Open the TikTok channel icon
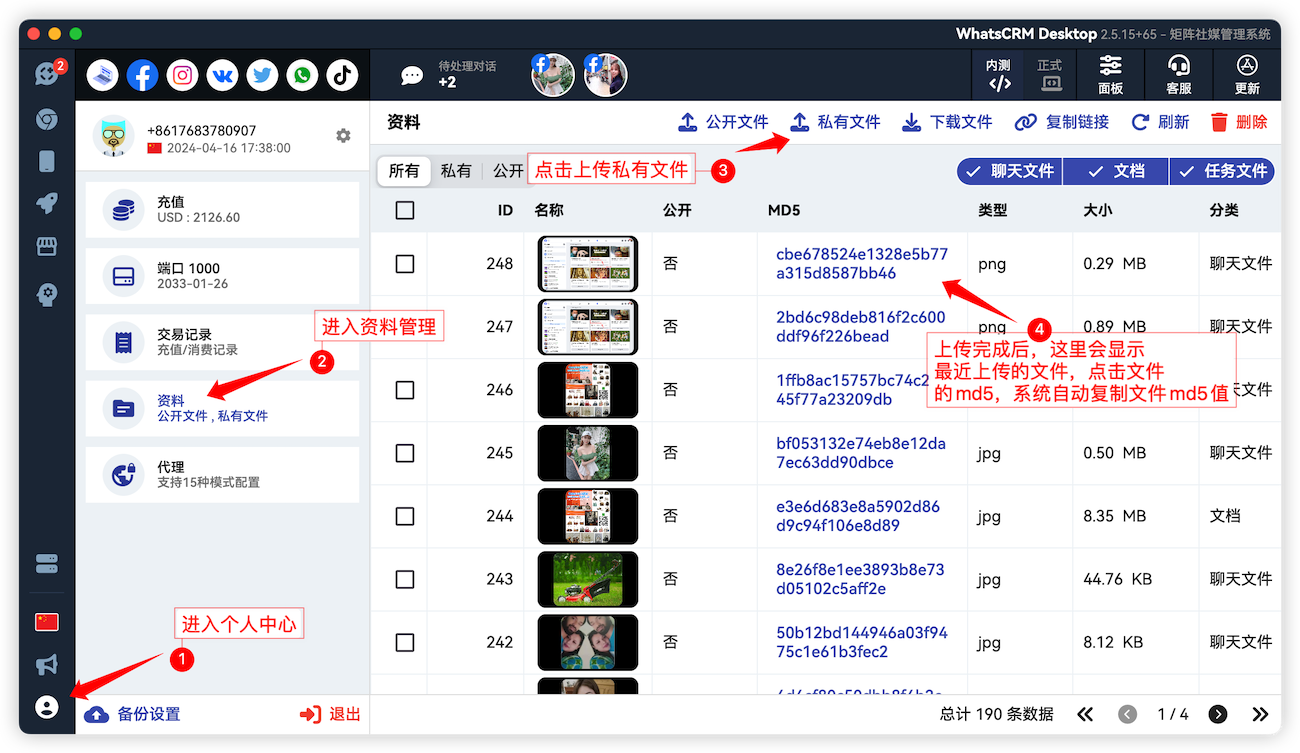1300x753 pixels. pyautogui.click(x=342, y=75)
